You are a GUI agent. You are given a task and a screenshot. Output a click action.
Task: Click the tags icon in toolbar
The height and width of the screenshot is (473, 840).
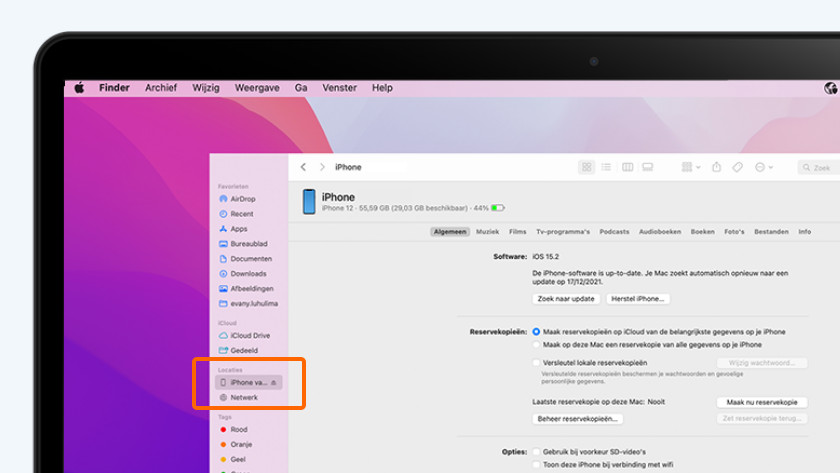pos(738,167)
